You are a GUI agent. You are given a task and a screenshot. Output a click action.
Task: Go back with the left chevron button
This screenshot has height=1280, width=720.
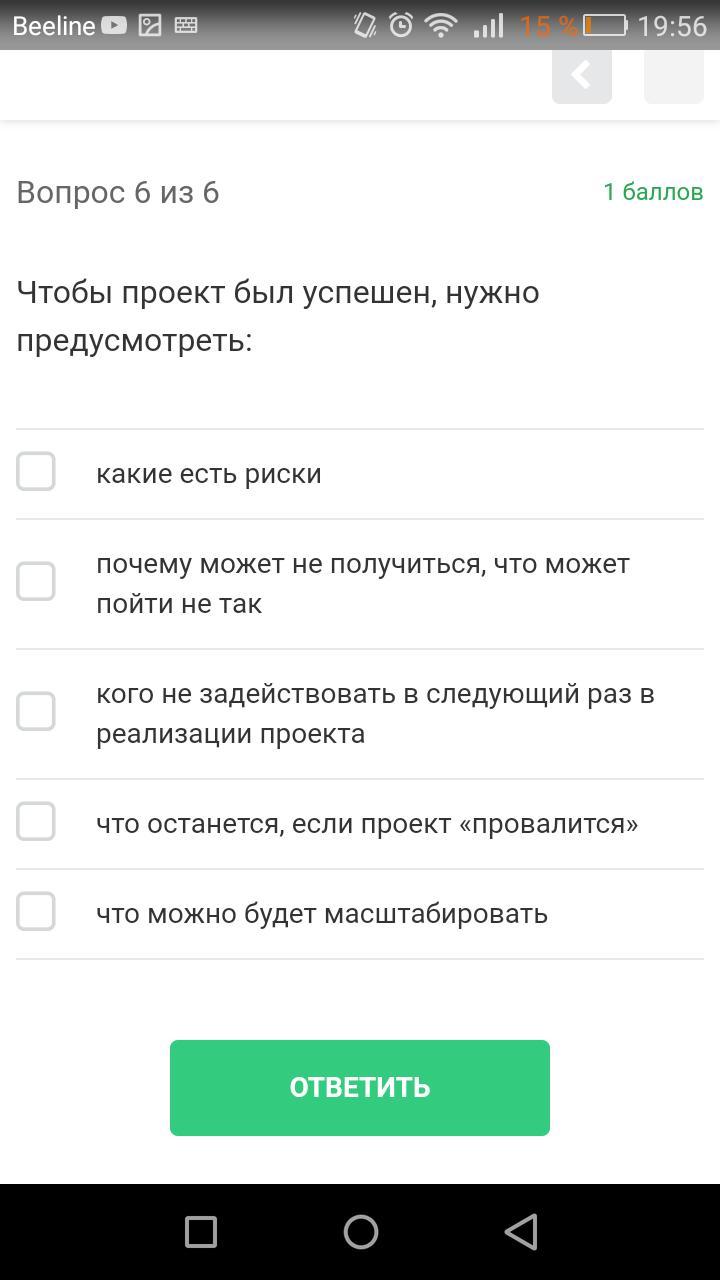(582, 76)
